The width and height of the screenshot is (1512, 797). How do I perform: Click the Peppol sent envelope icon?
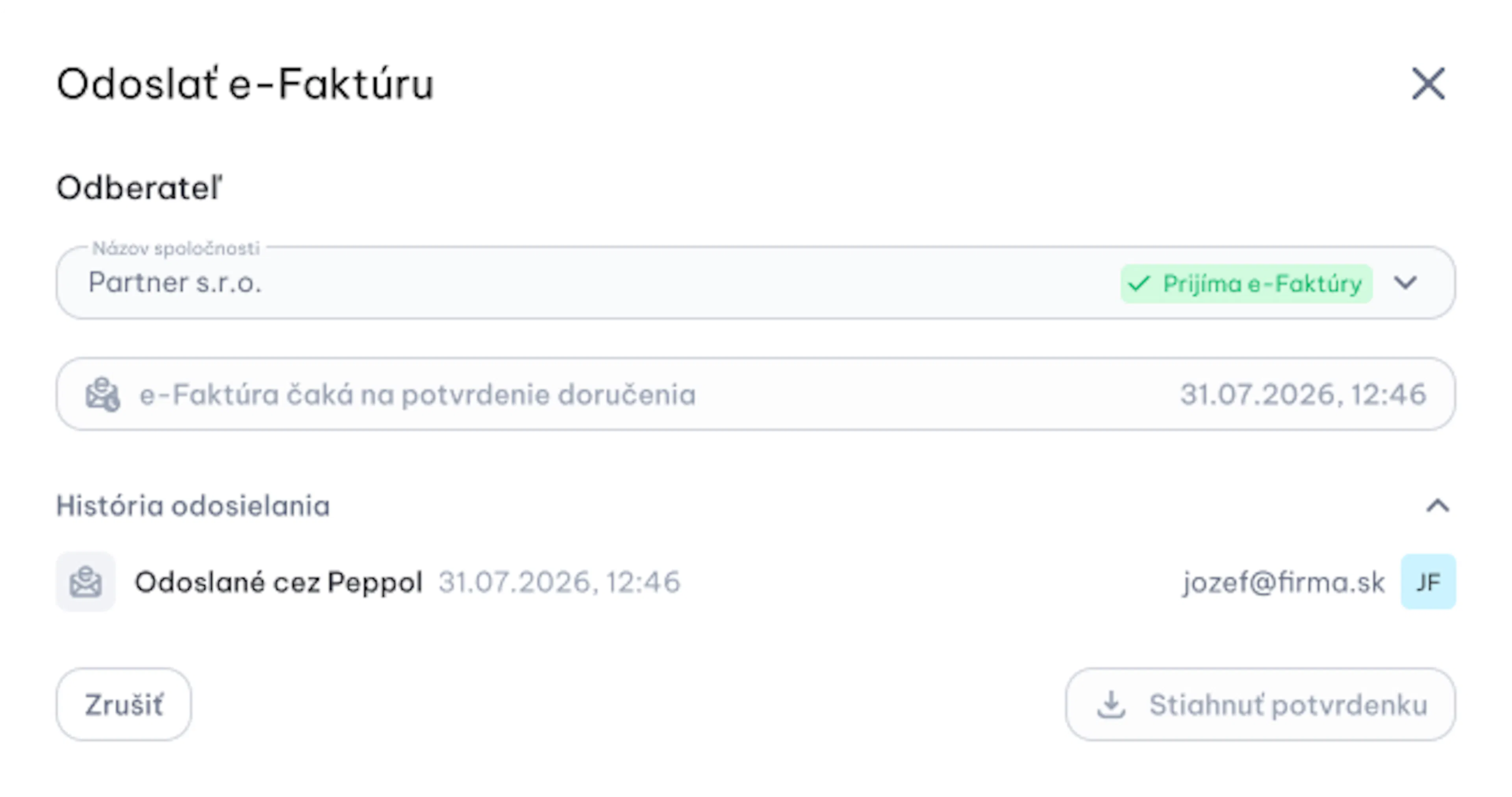click(x=86, y=582)
